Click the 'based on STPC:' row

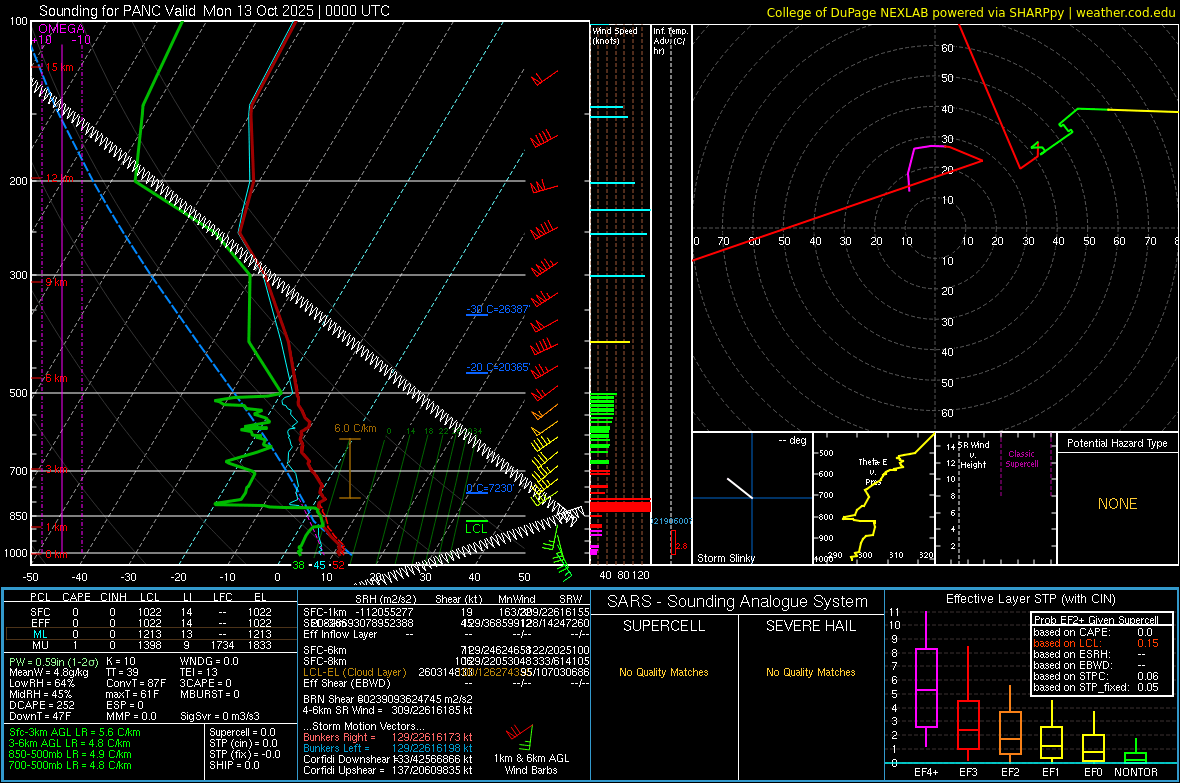click(x=1096, y=676)
